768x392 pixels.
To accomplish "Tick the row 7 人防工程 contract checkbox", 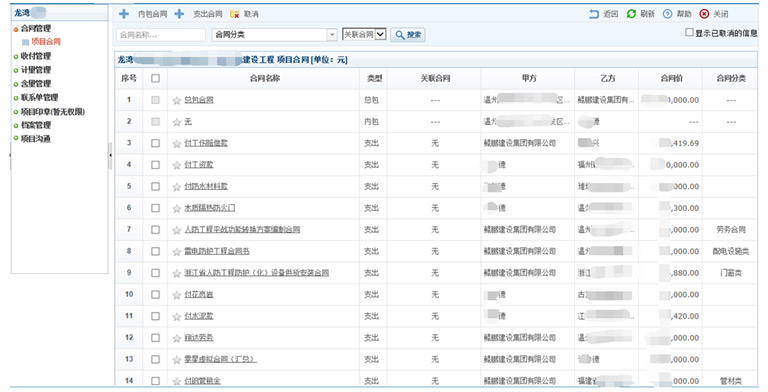I will point(155,229).
